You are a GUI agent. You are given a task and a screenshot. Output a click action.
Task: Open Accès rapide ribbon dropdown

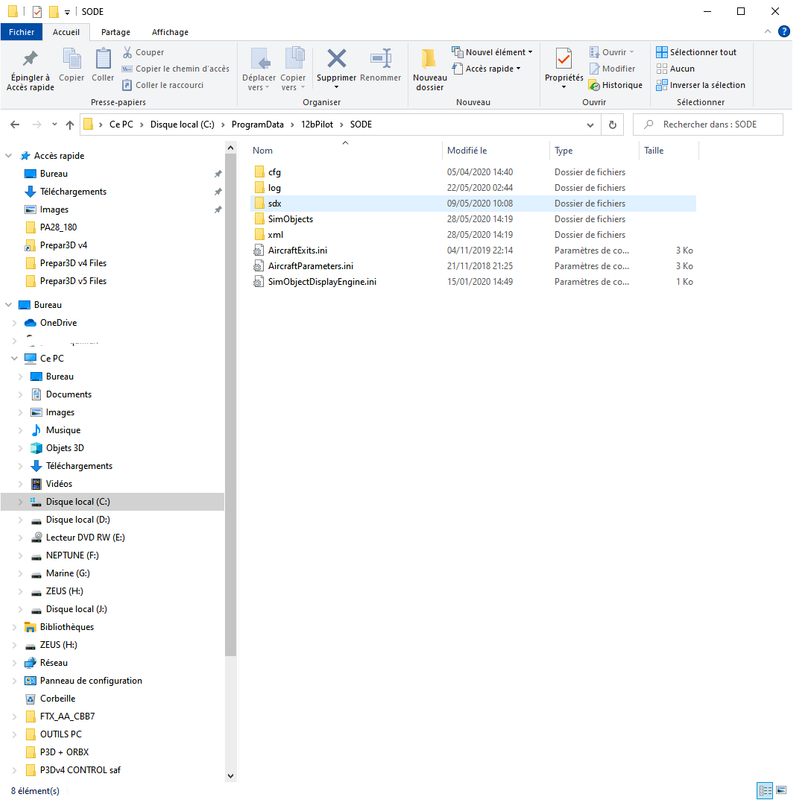pos(486,68)
